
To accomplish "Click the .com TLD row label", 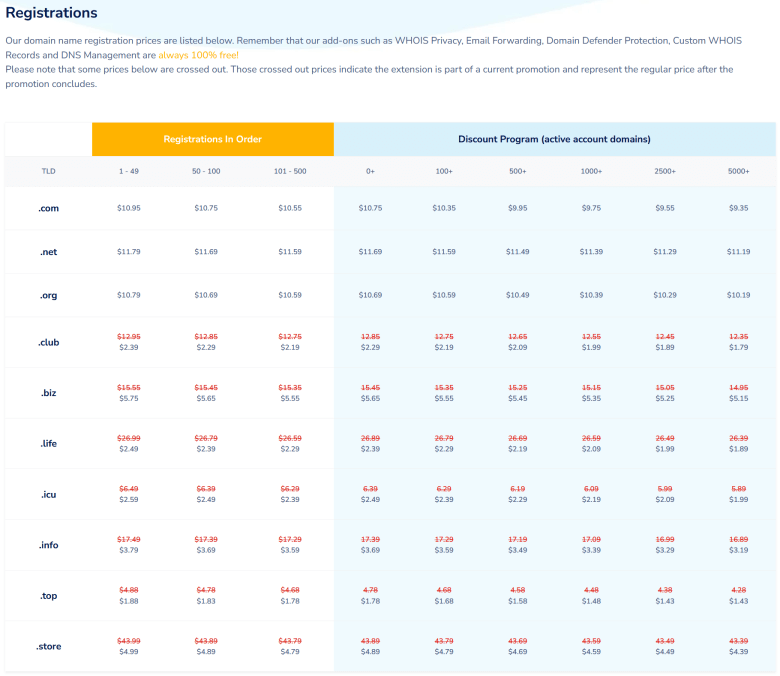I will [x=49, y=208].
